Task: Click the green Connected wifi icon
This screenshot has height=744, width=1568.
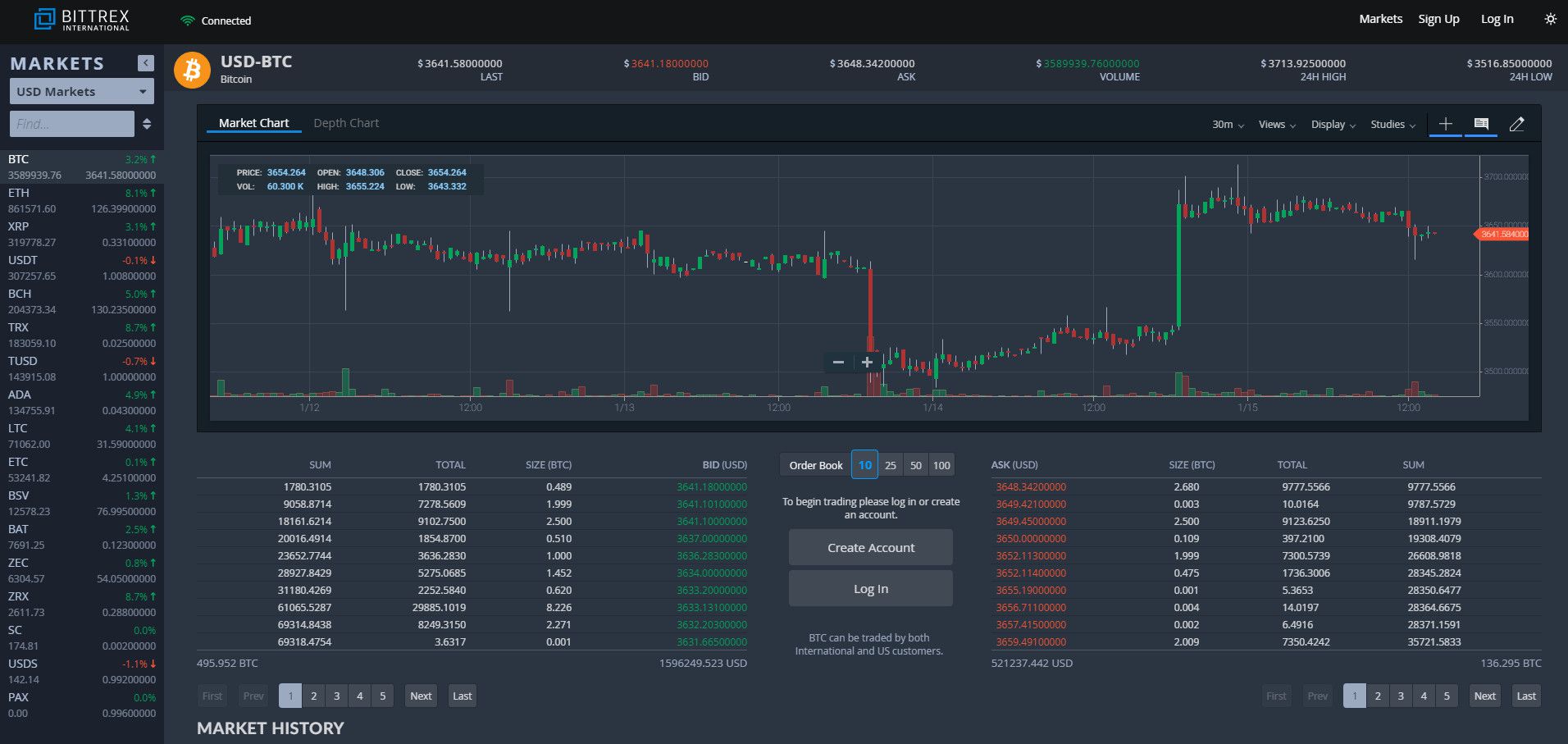Action: point(188,21)
